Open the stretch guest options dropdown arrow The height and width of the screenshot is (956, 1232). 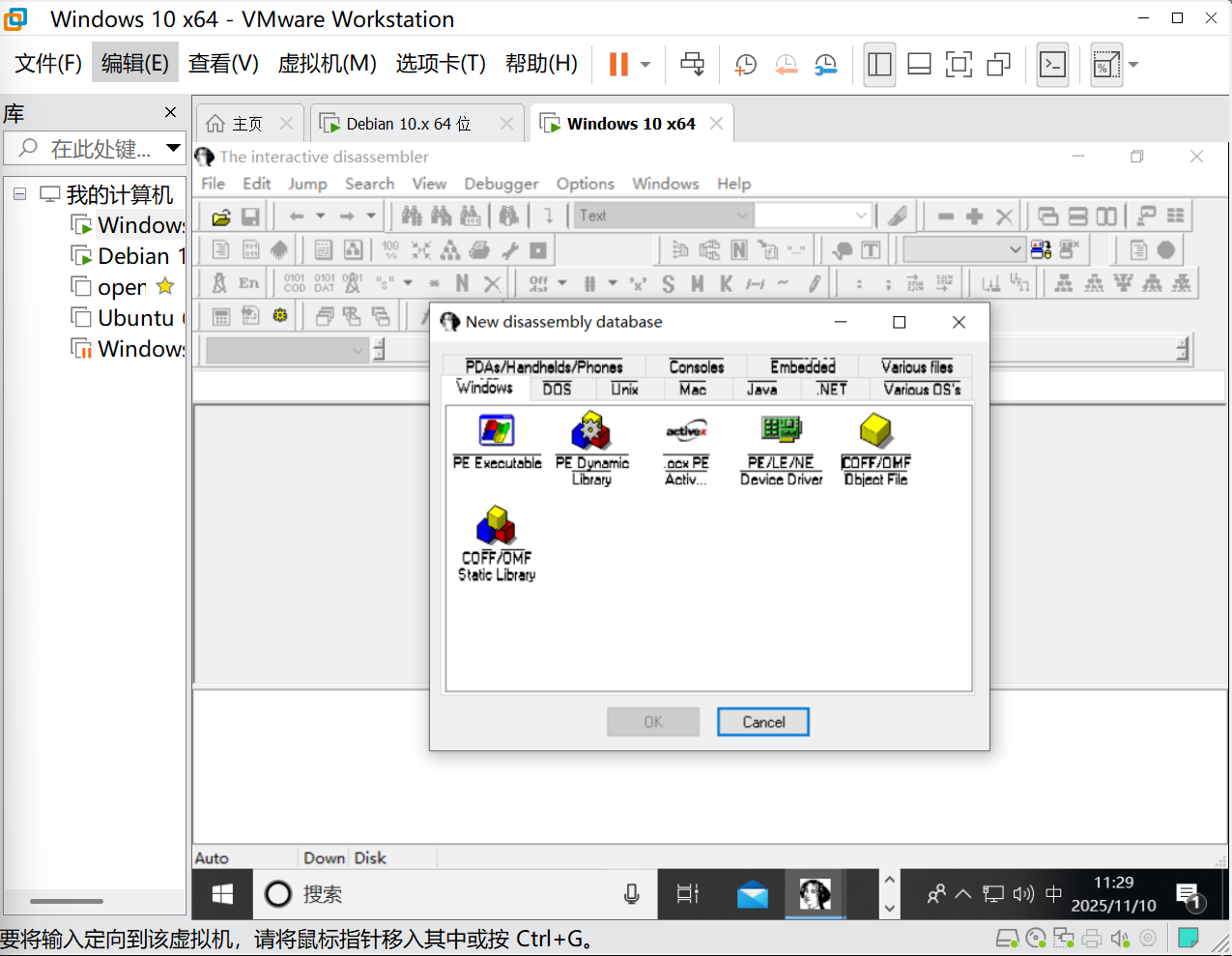[1133, 65]
